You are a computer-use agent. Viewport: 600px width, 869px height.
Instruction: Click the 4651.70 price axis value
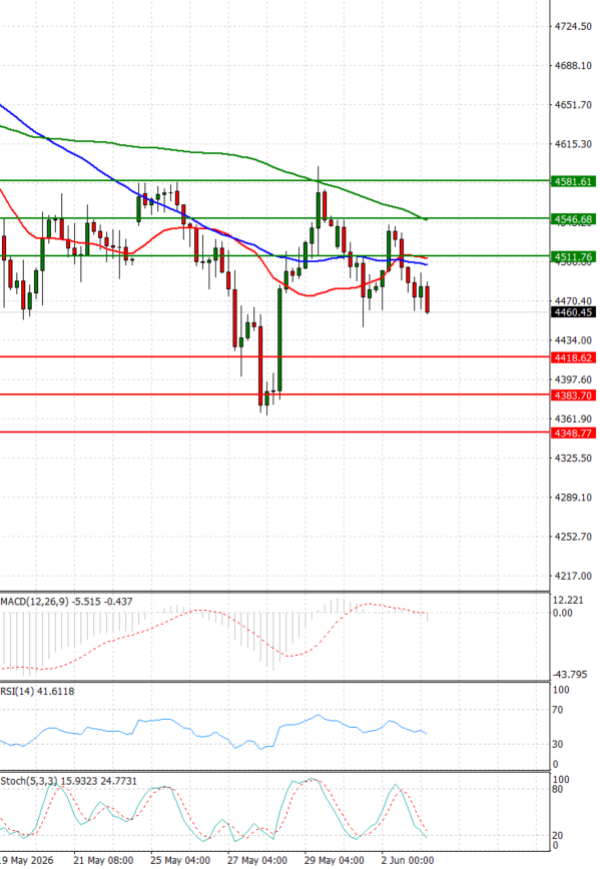(573, 105)
